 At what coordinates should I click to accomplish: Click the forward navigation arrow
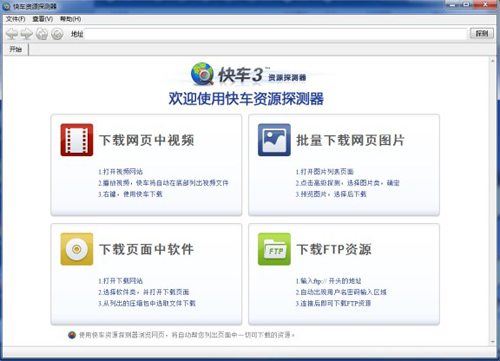27,34
